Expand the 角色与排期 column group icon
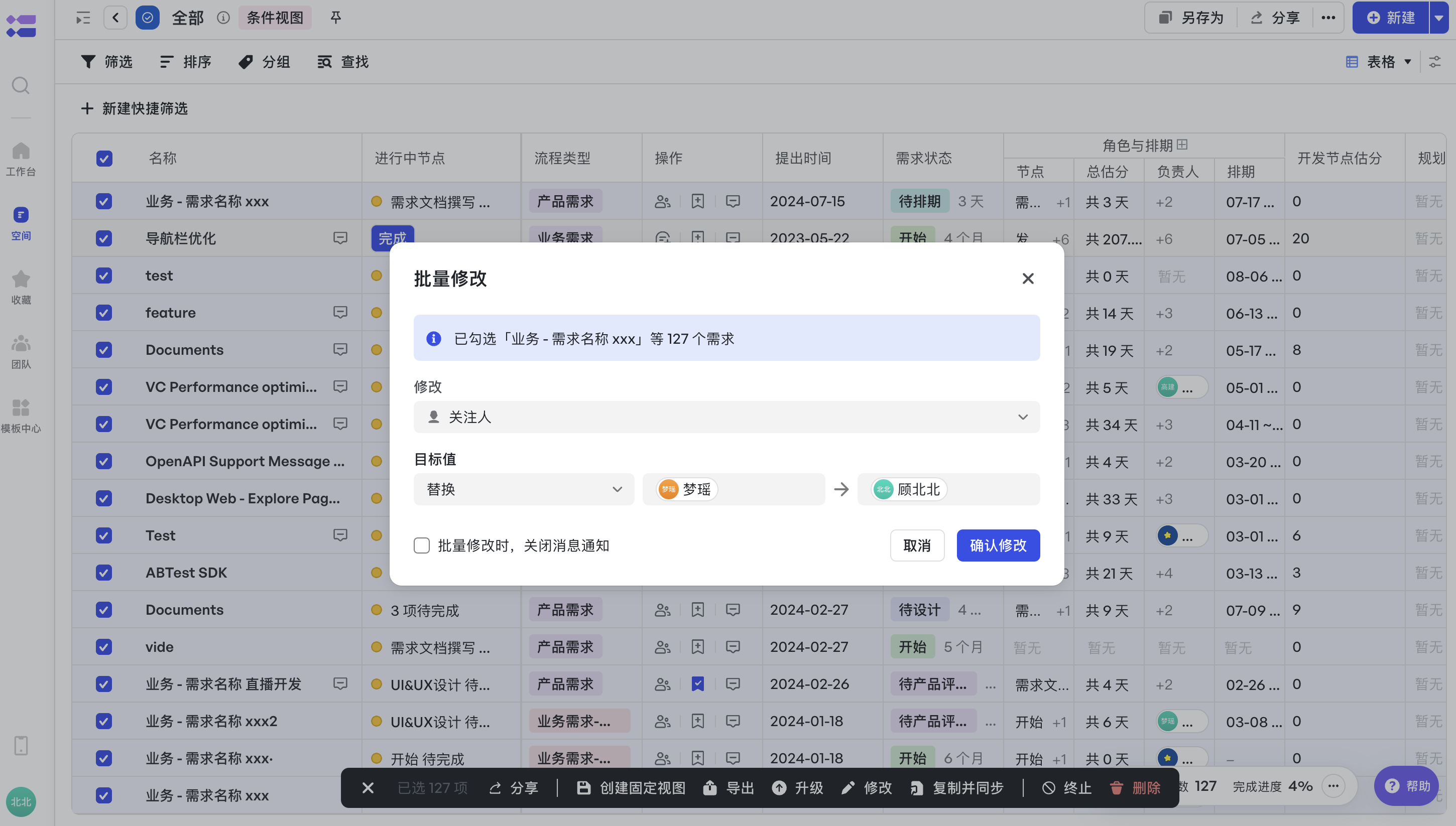 [1182, 145]
